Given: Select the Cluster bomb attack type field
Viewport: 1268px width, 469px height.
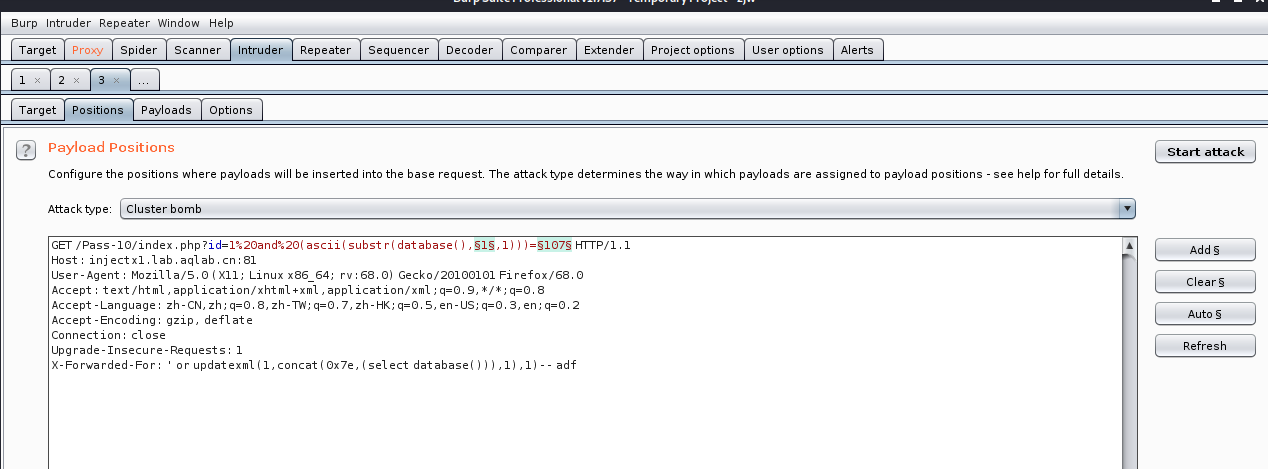Looking at the screenshot, I should click(x=628, y=209).
